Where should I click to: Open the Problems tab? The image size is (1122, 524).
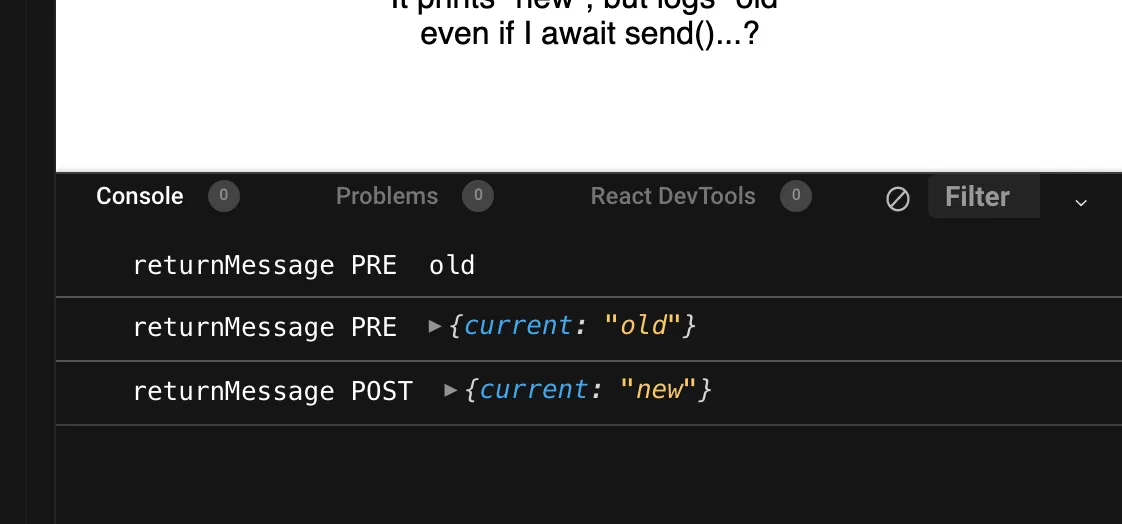point(386,196)
